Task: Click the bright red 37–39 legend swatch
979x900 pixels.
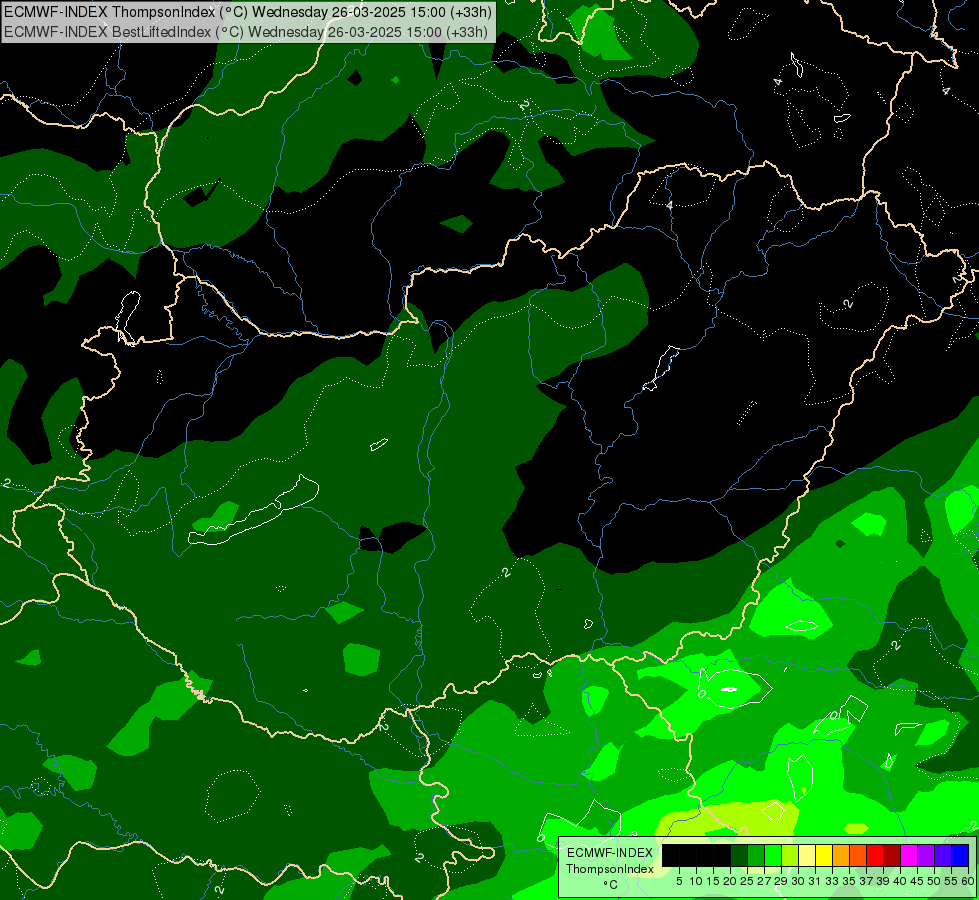Action: [x=875, y=855]
